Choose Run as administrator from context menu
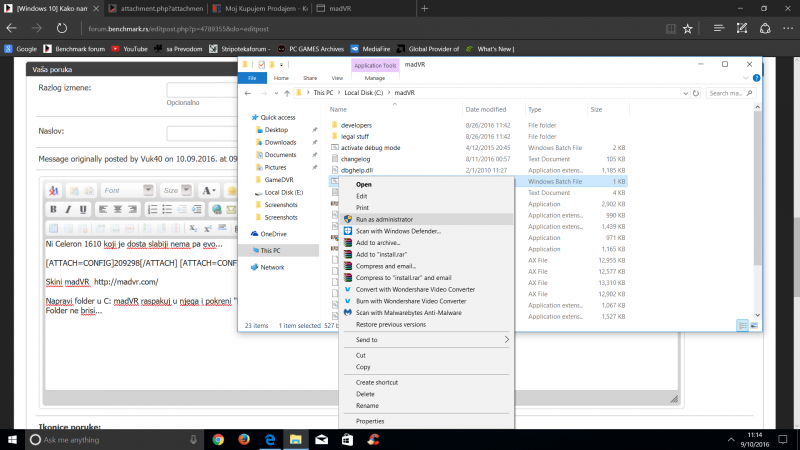The height and width of the screenshot is (450, 800). click(x=426, y=219)
